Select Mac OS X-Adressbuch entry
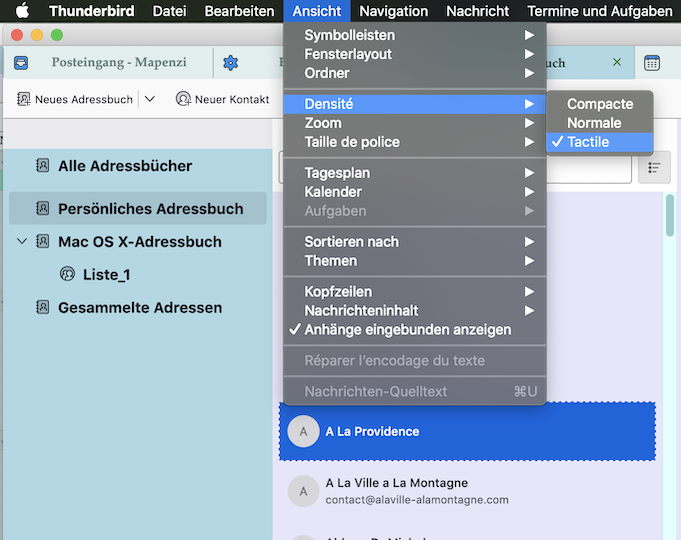Screen dimensions: 681x540 tap(140, 242)
